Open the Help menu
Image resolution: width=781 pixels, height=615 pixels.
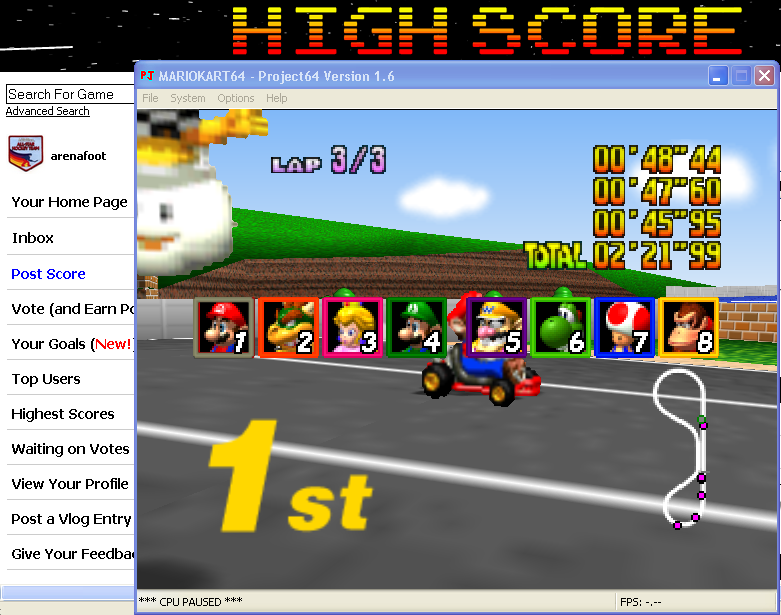click(x=277, y=98)
